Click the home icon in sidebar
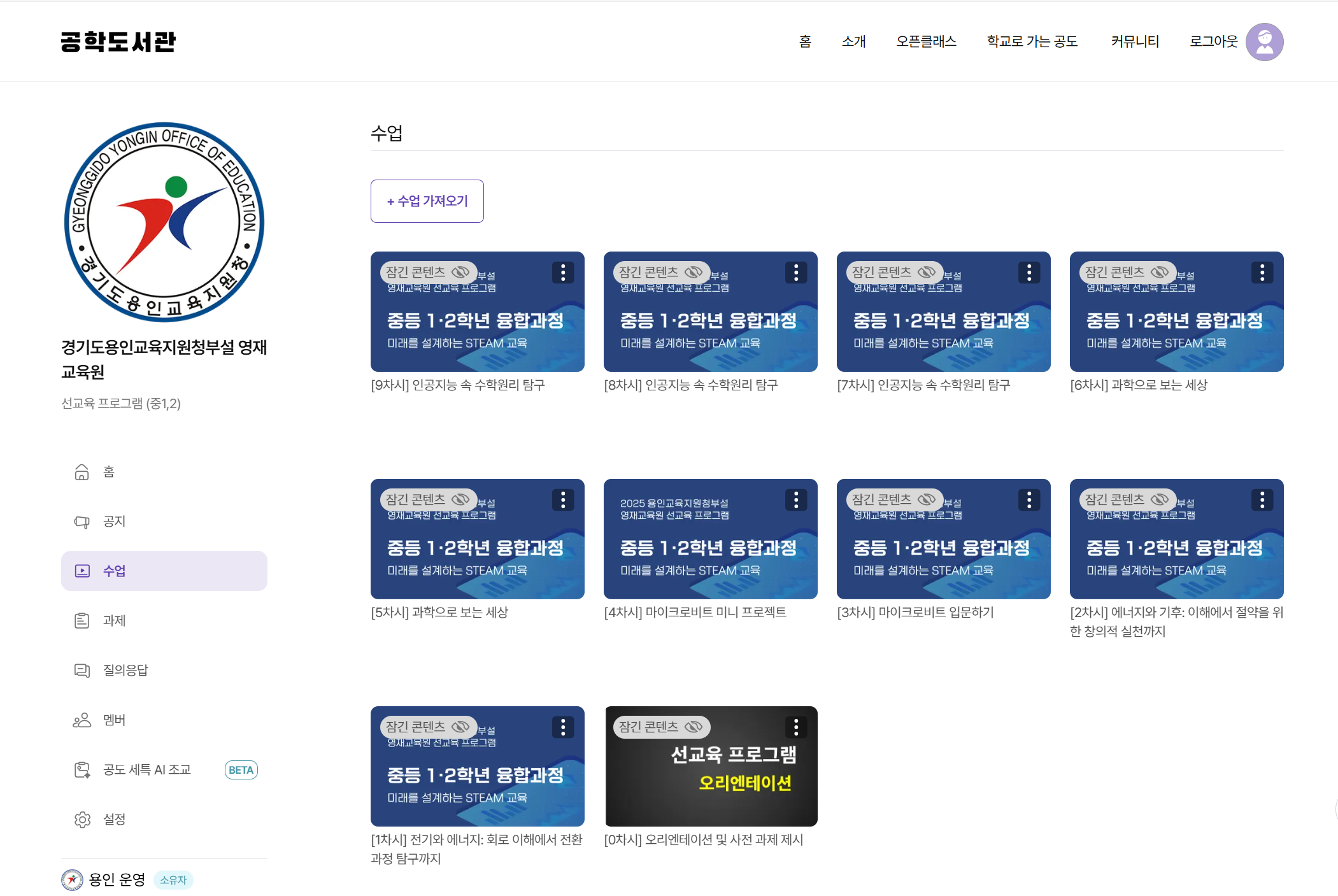Viewport: 1338px width, 896px height. 82,472
